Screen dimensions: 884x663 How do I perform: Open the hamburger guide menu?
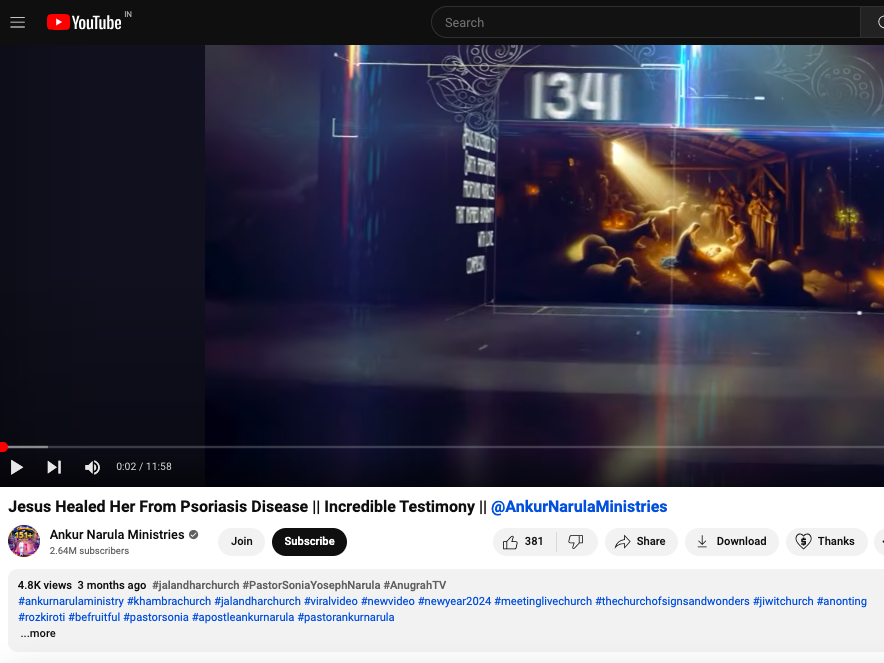[17, 22]
